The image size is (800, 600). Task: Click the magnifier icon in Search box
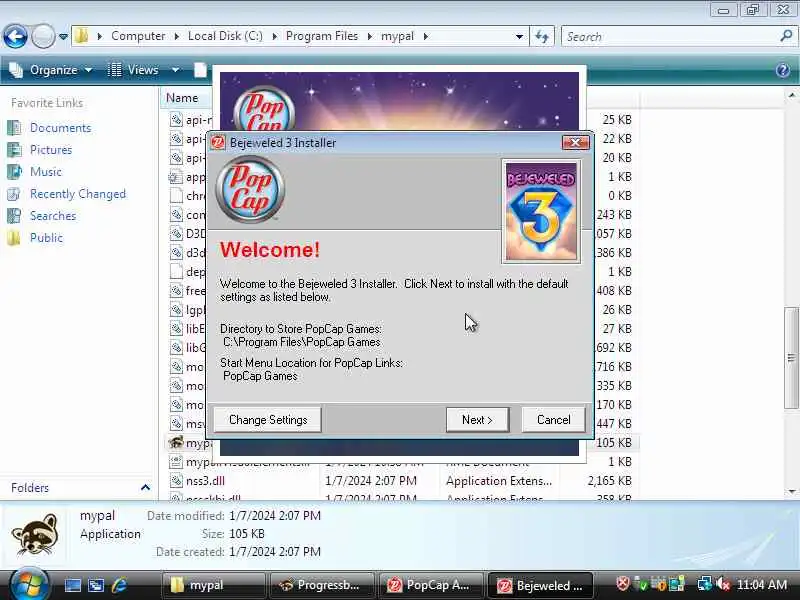786,36
